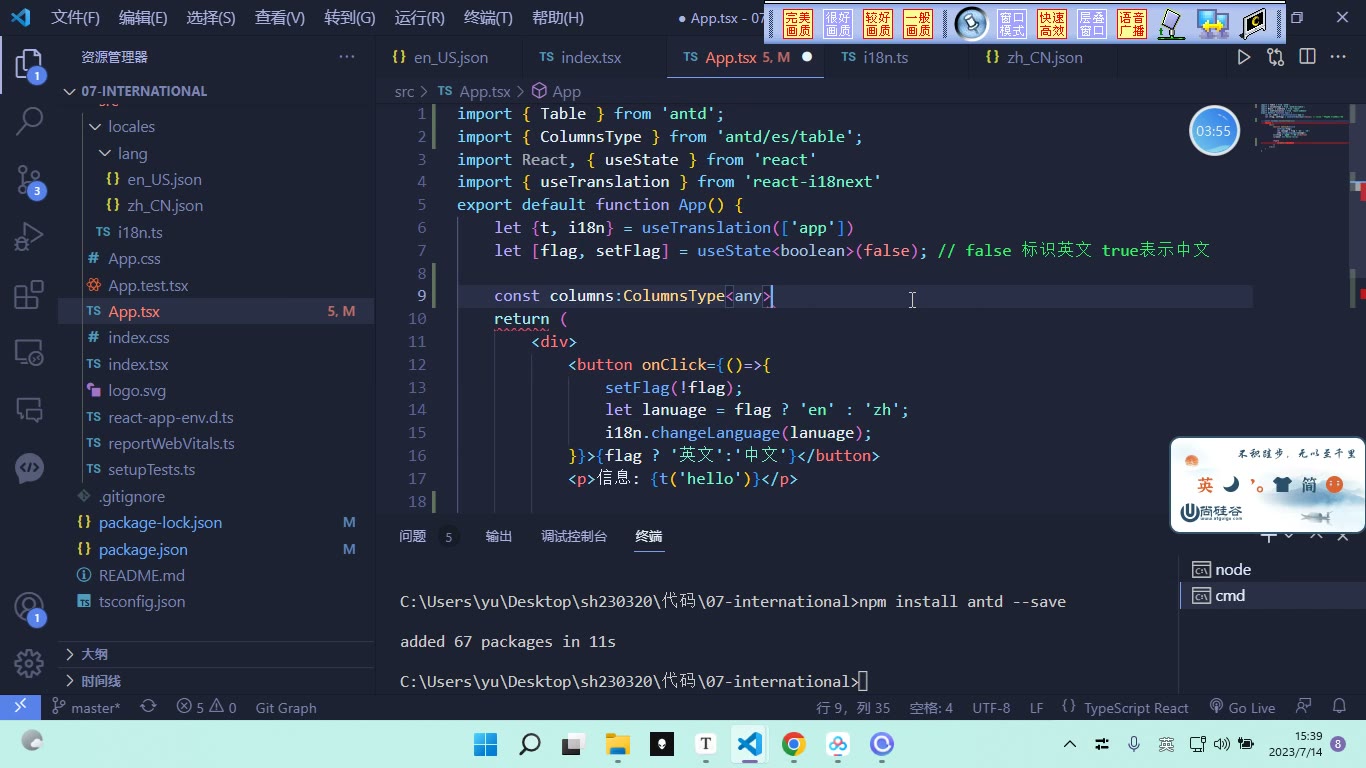Open the Remote Explorer view
Viewport: 1366px width, 768px height.
coord(29,352)
